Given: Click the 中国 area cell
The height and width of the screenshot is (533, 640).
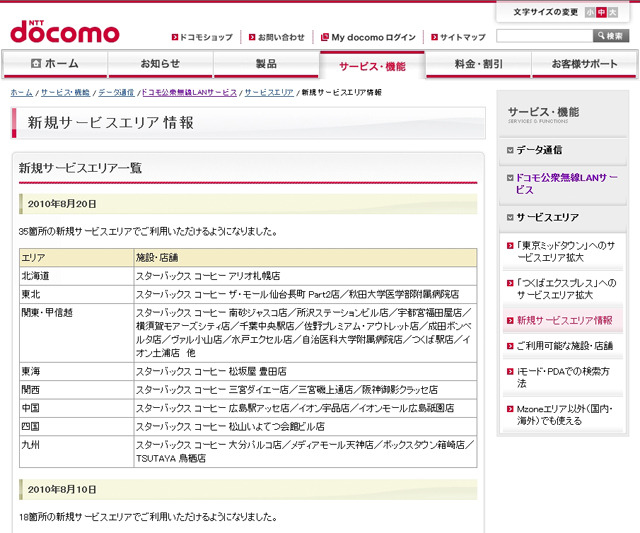Looking at the screenshot, I should (x=76, y=408).
